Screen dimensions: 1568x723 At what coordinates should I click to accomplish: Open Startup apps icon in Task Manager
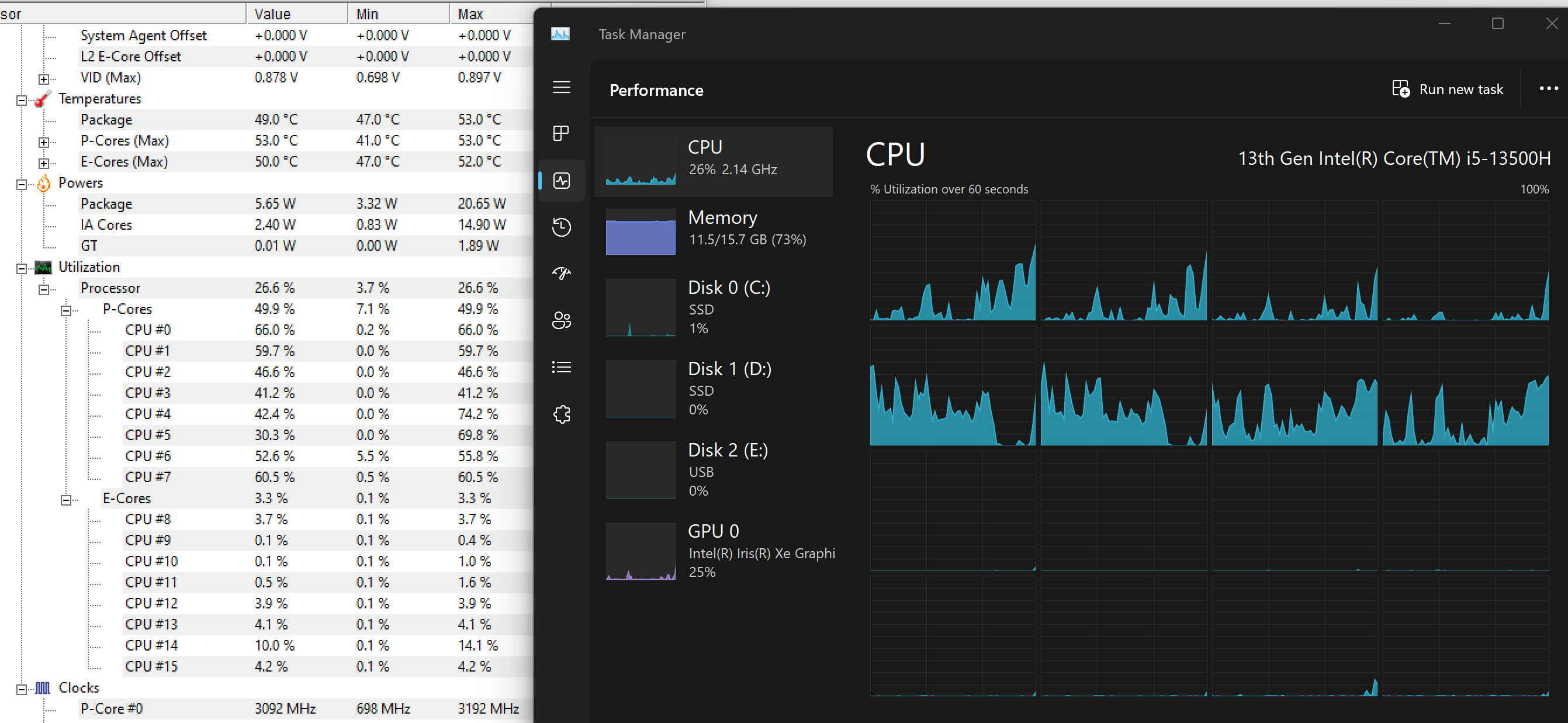pos(561,274)
